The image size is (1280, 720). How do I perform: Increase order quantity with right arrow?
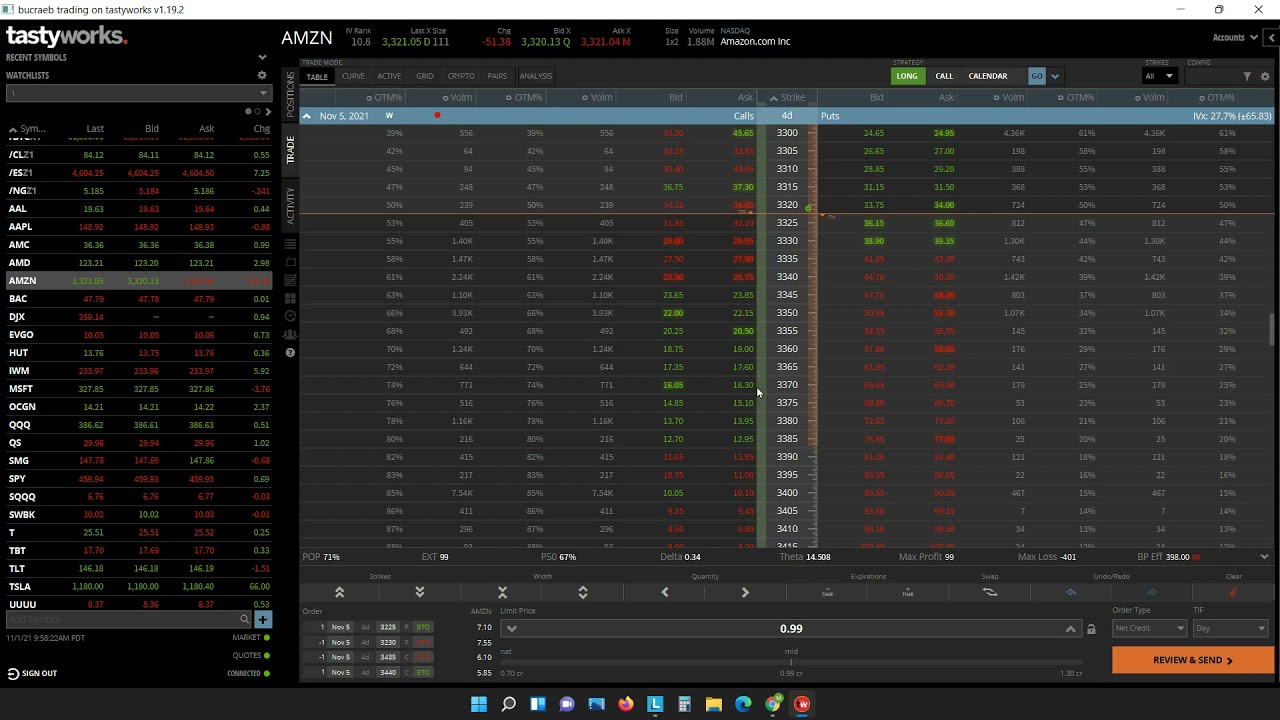pos(745,593)
